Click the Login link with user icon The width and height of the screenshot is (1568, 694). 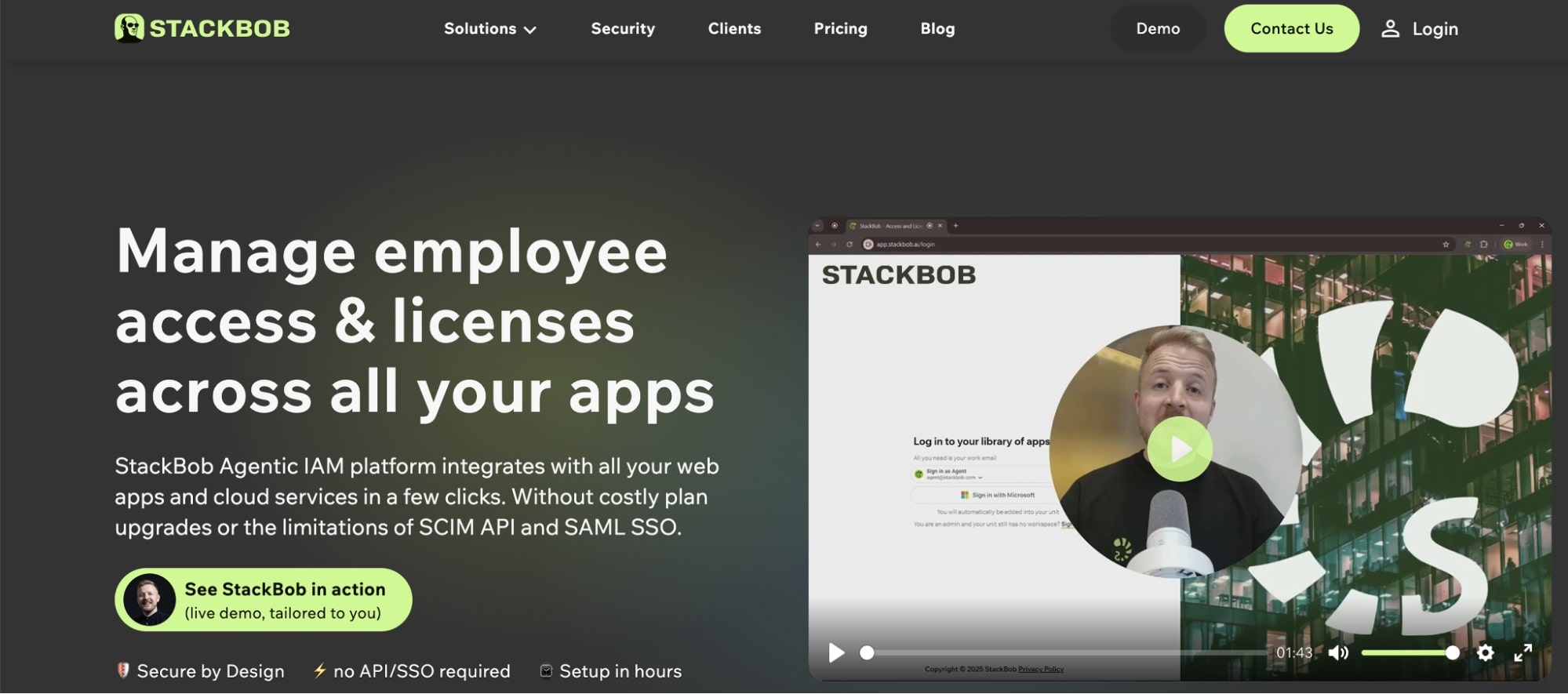click(x=1419, y=29)
